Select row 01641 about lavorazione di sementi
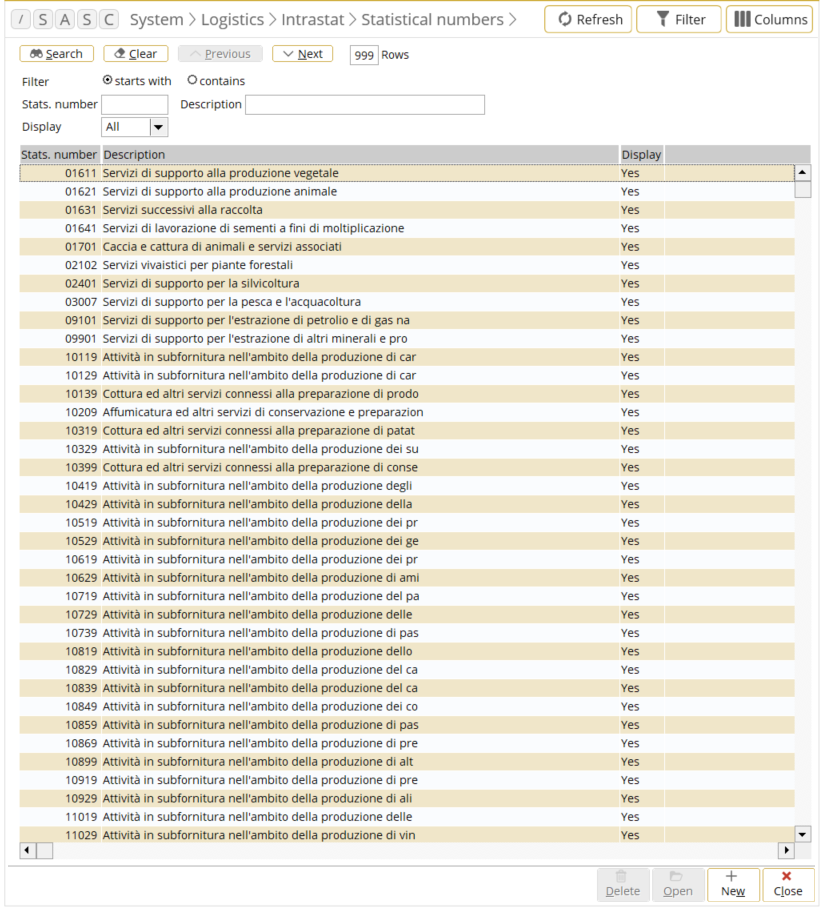The image size is (823, 909). [x=407, y=228]
